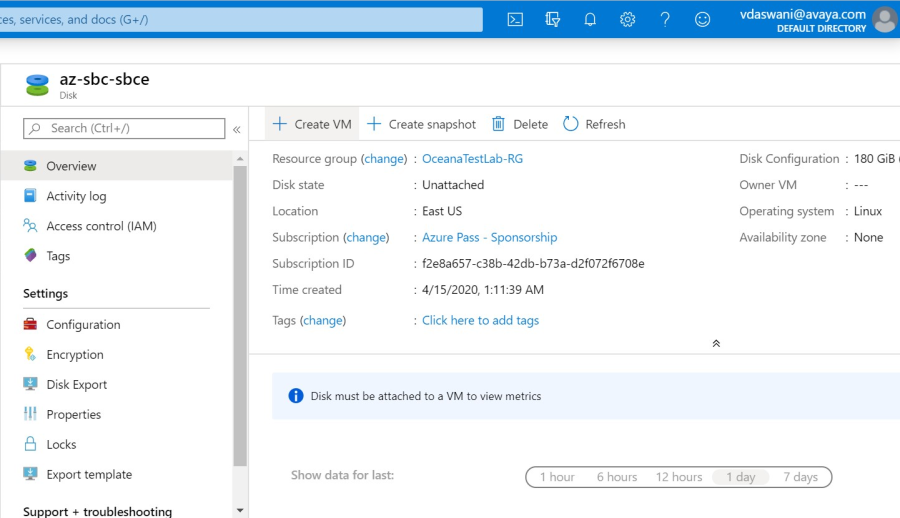Click the blue info icon in metrics notice
Image resolution: width=900 pixels, height=518 pixels.
pyautogui.click(x=296, y=396)
